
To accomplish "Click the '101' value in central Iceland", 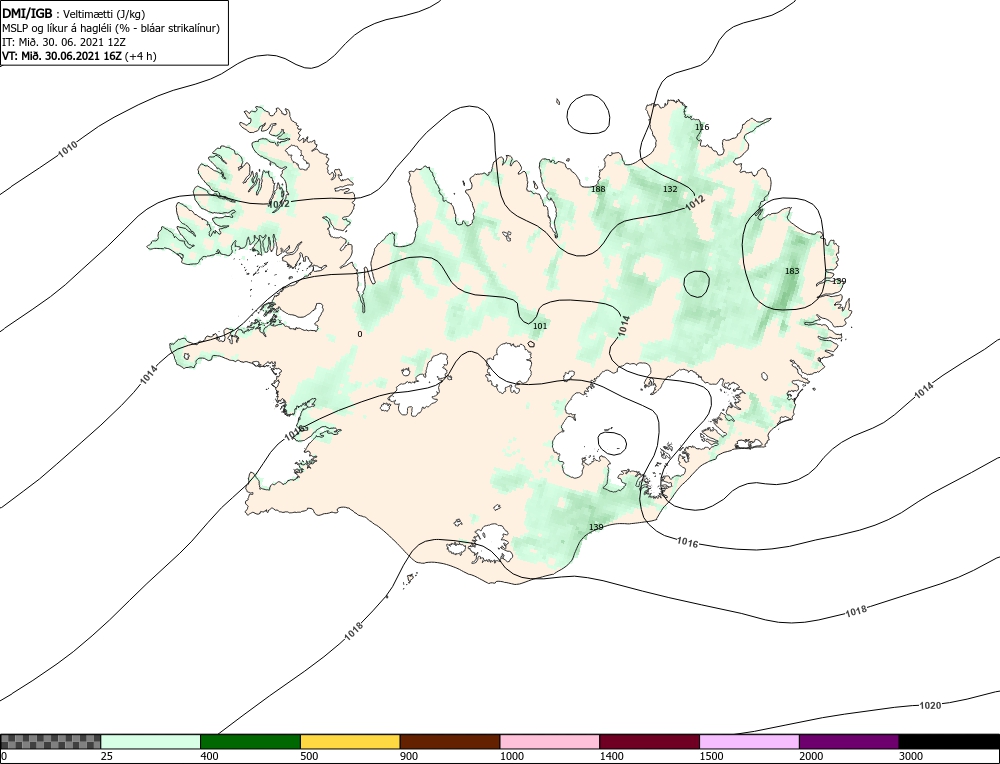I will pos(540,326).
